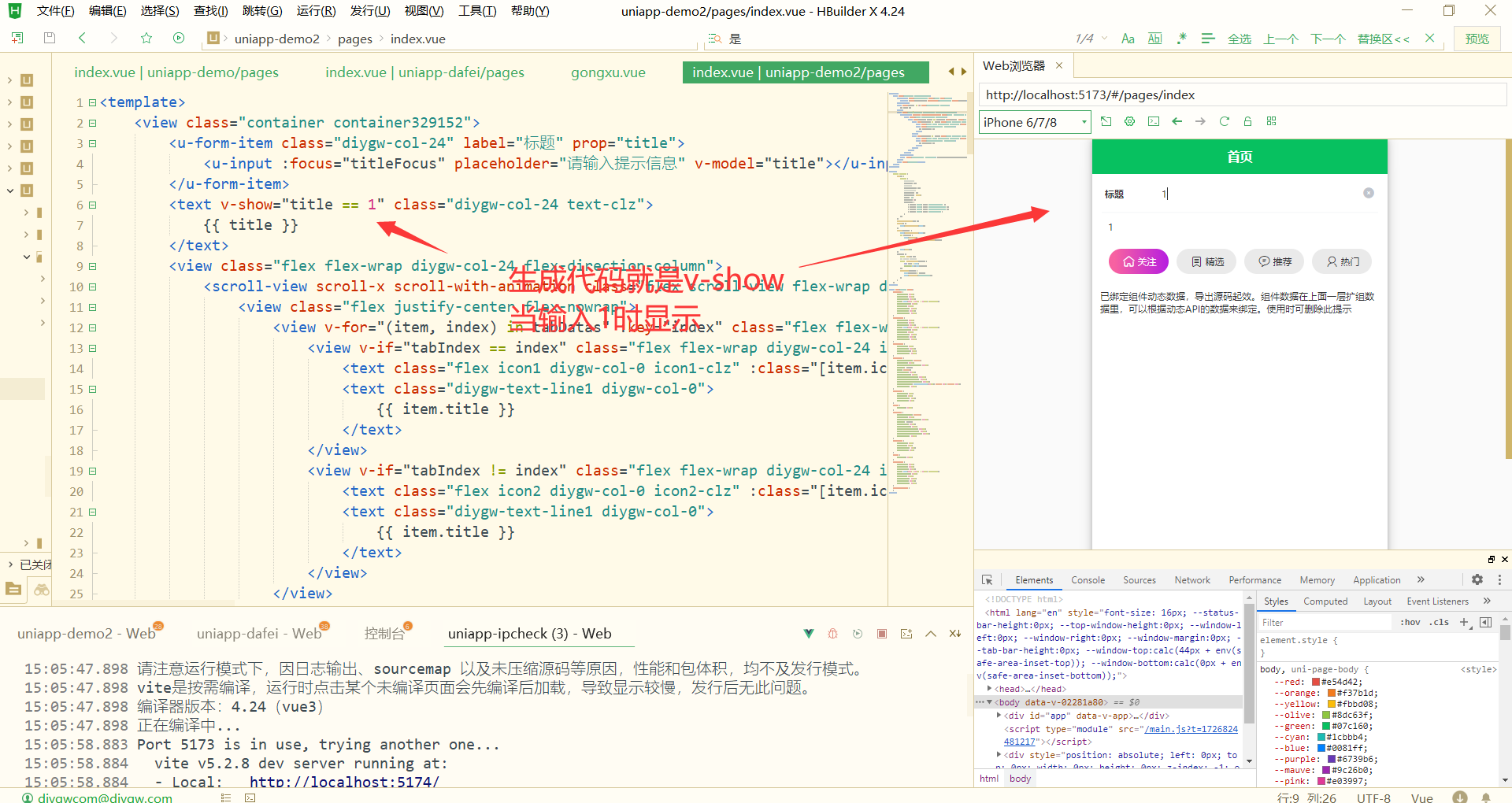Go back with the toolbar left arrow
Viewport: 1512px width, 803px height.
pyautogui.click(x=82, y=38)
